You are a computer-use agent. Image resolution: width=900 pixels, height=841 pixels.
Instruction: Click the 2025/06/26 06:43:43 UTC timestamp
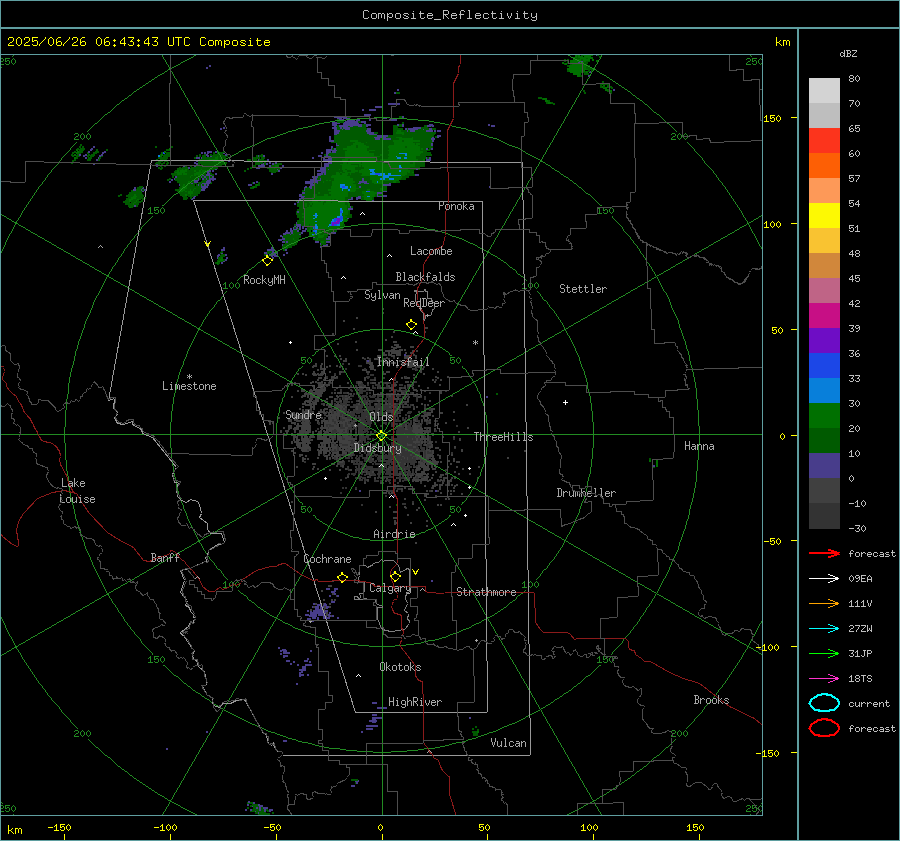coord(138,42)
